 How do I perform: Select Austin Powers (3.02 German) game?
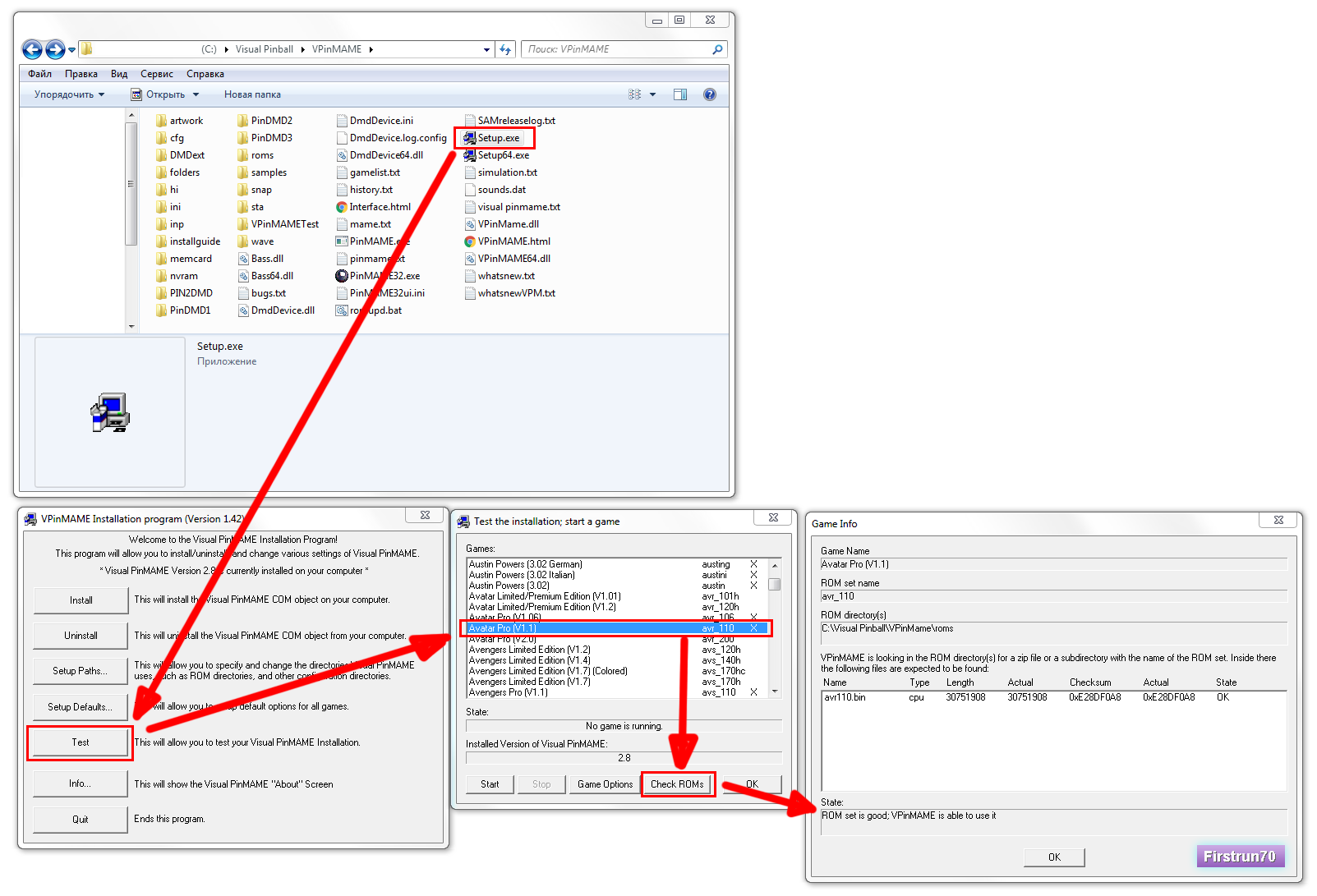point(616,564)
